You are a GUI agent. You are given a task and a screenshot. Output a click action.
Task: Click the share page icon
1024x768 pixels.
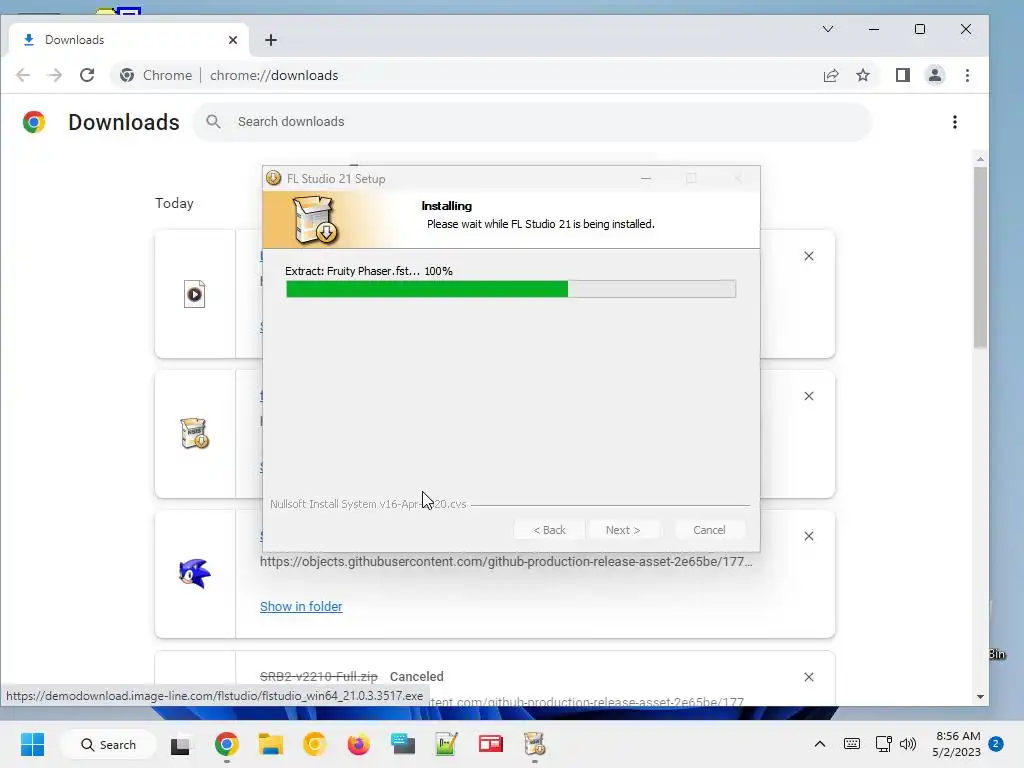[831, 75]
